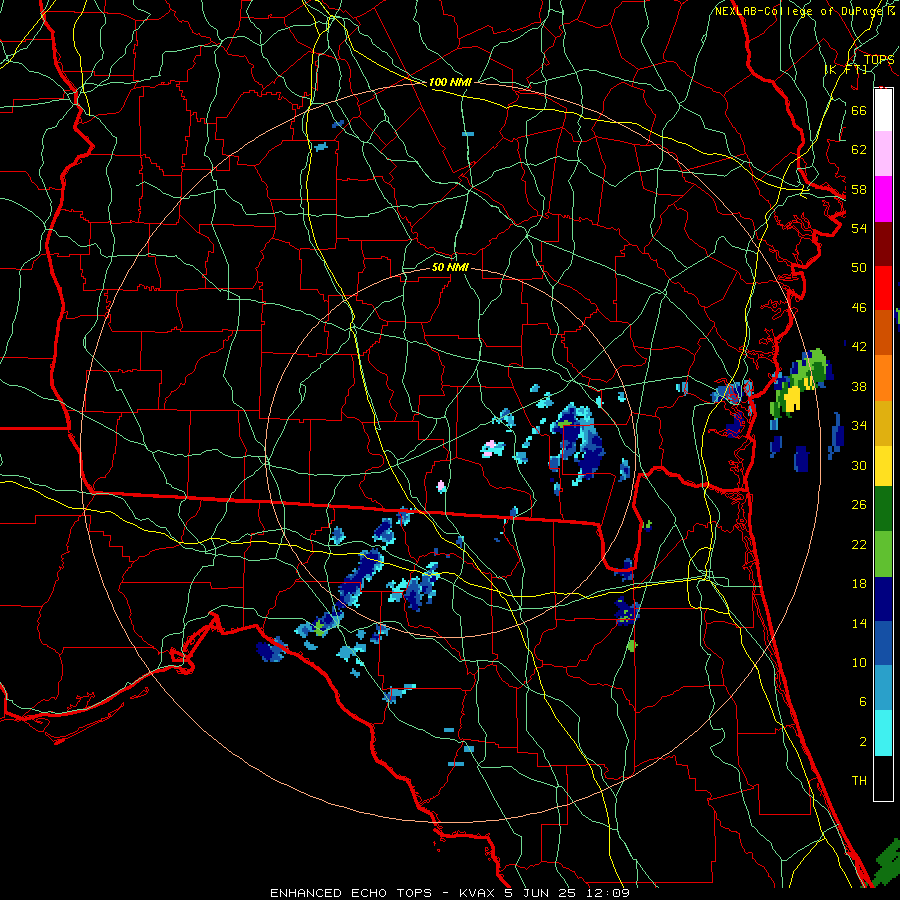Click the "100 NMI" range ring label

(x=450, y=83)
